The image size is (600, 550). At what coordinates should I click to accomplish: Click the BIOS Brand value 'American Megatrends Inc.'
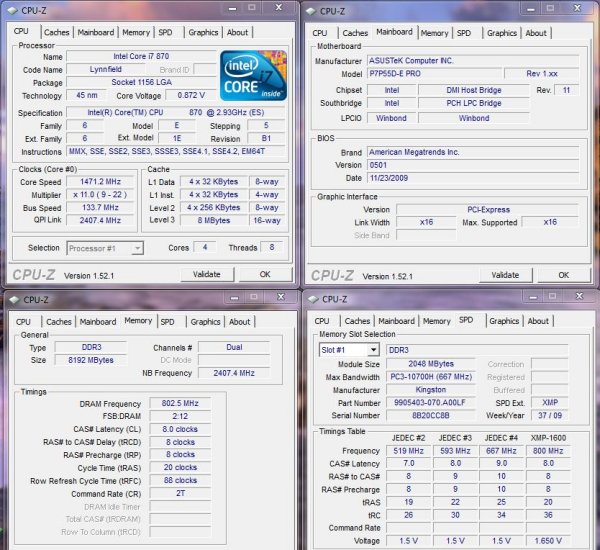[x=473, y=152]
